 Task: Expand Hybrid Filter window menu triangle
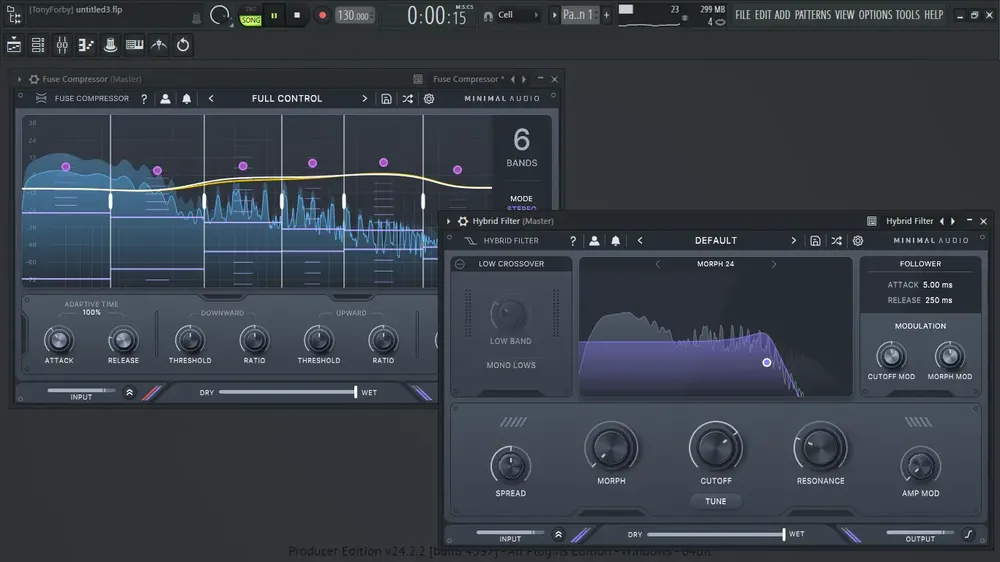pyautogui.click(x=448, y=221)
